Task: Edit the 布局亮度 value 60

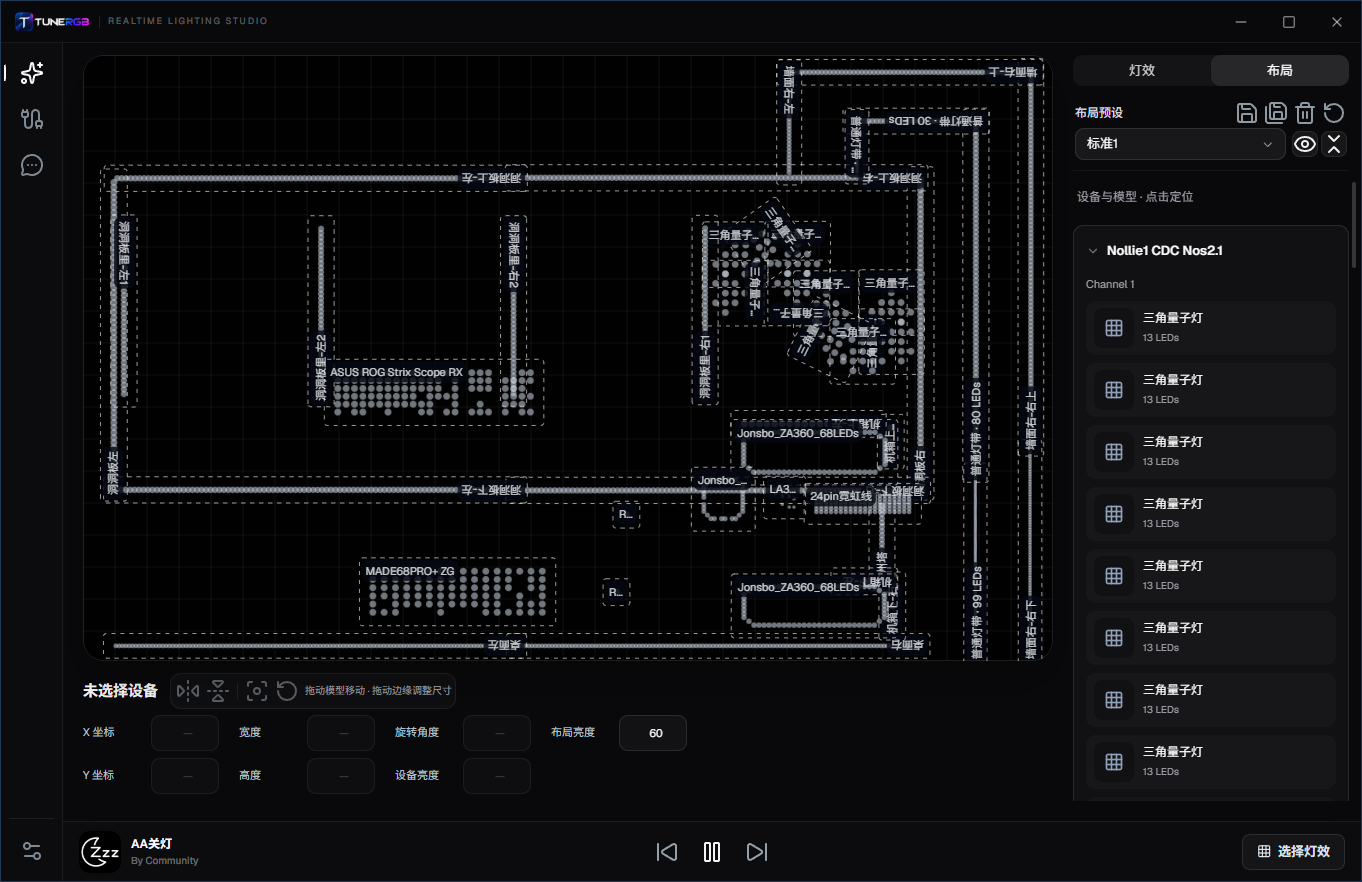Action: pyautogui.click(x=653, y=733)
